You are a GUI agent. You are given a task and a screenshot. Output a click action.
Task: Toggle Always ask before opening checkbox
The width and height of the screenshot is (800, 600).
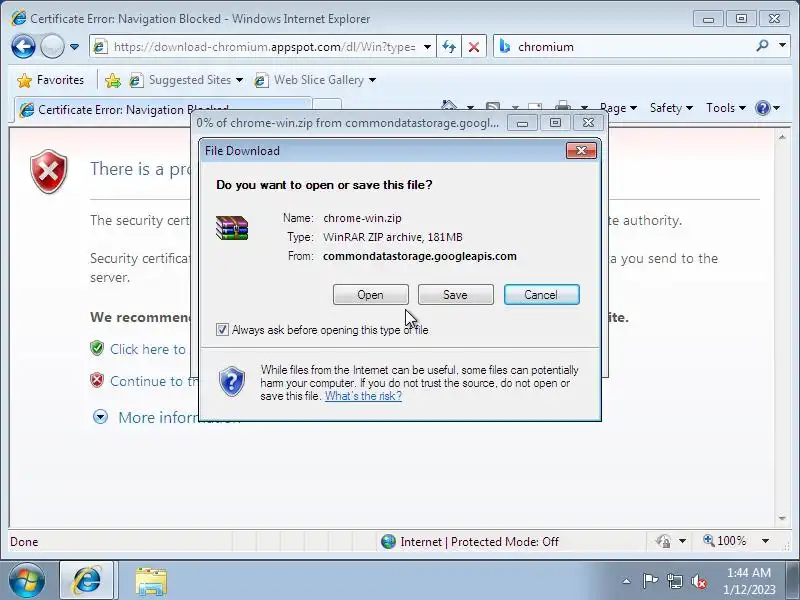[222, 330]
